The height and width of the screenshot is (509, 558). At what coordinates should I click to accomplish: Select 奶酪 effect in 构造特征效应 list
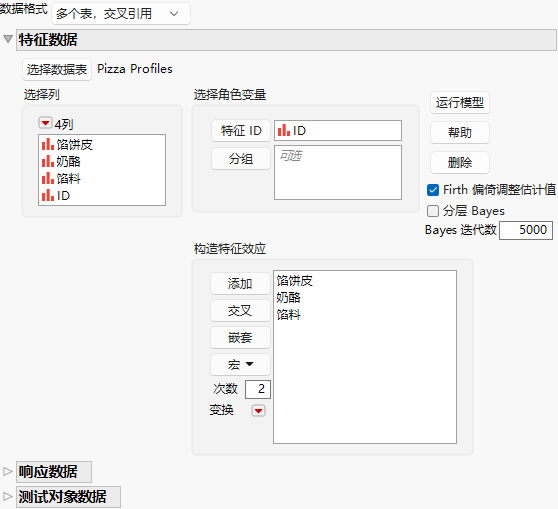[289, 298]
